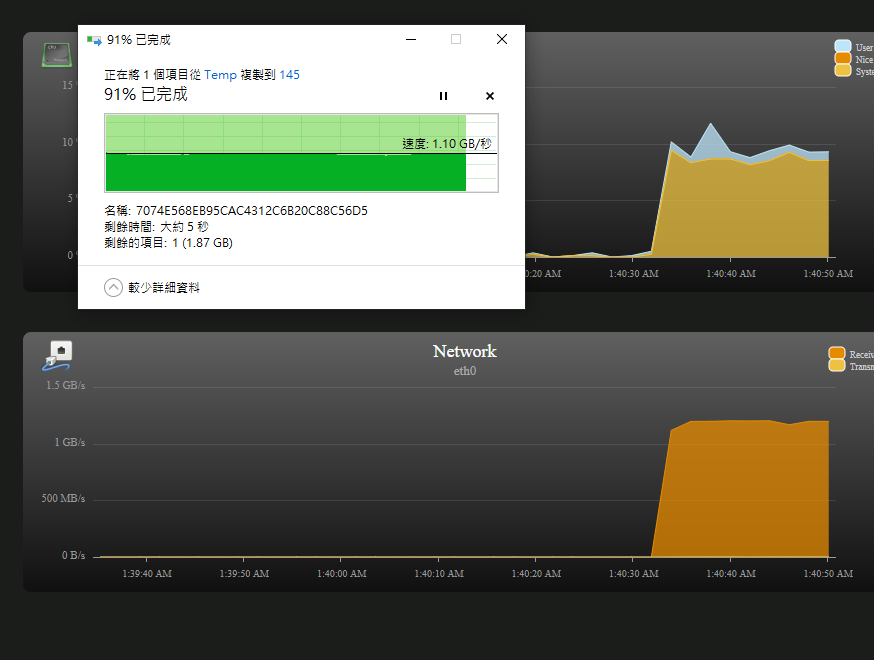Click the 1 GB/s axis label
The width and height of the screenshot is (874, 660).
click(70, 442)
